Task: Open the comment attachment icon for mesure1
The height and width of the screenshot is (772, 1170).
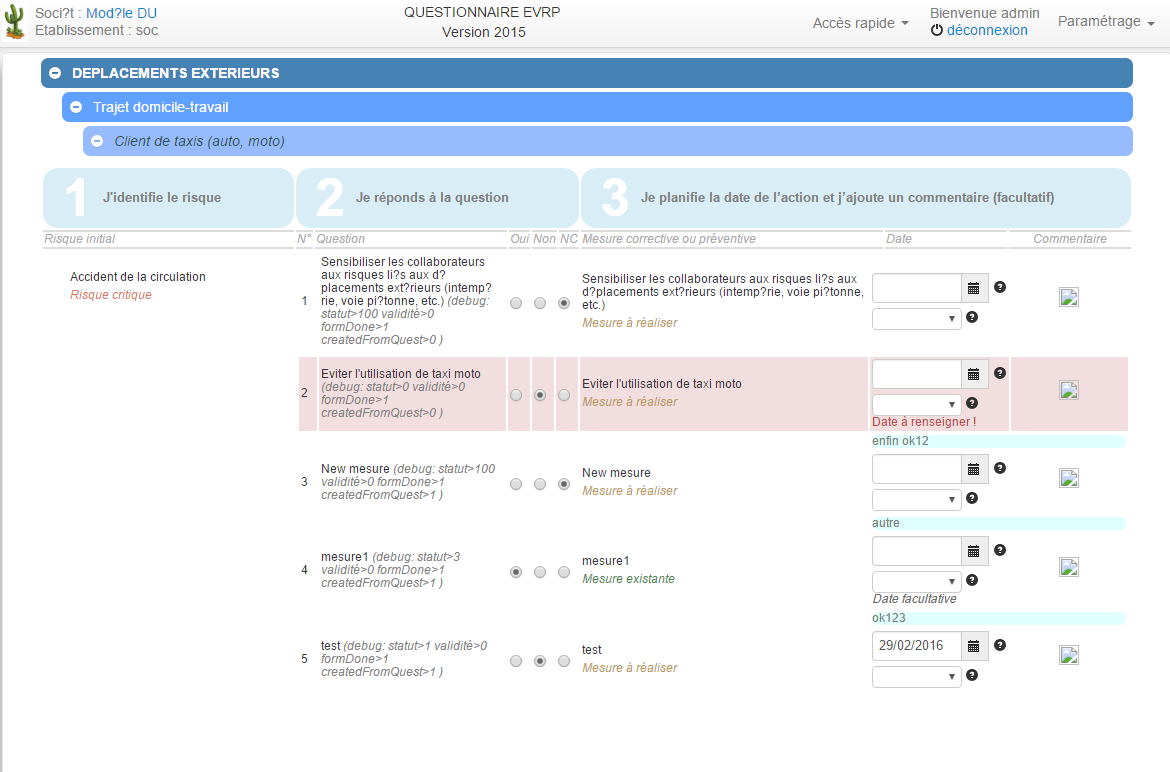Action: pyautogui.click(x=1069, y=566)
